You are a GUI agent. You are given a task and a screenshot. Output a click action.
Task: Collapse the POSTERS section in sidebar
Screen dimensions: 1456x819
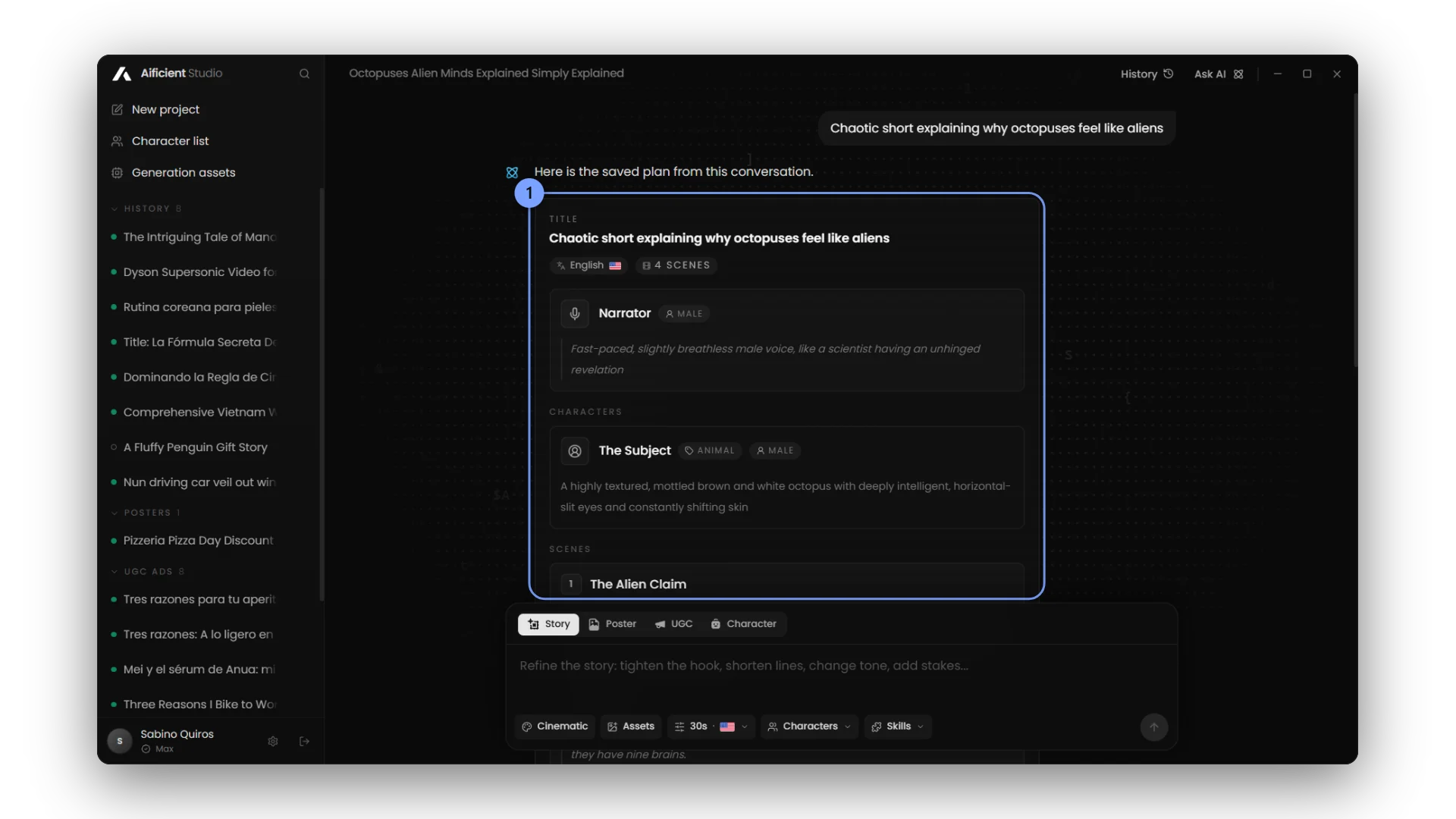click(x=146, y=513)
